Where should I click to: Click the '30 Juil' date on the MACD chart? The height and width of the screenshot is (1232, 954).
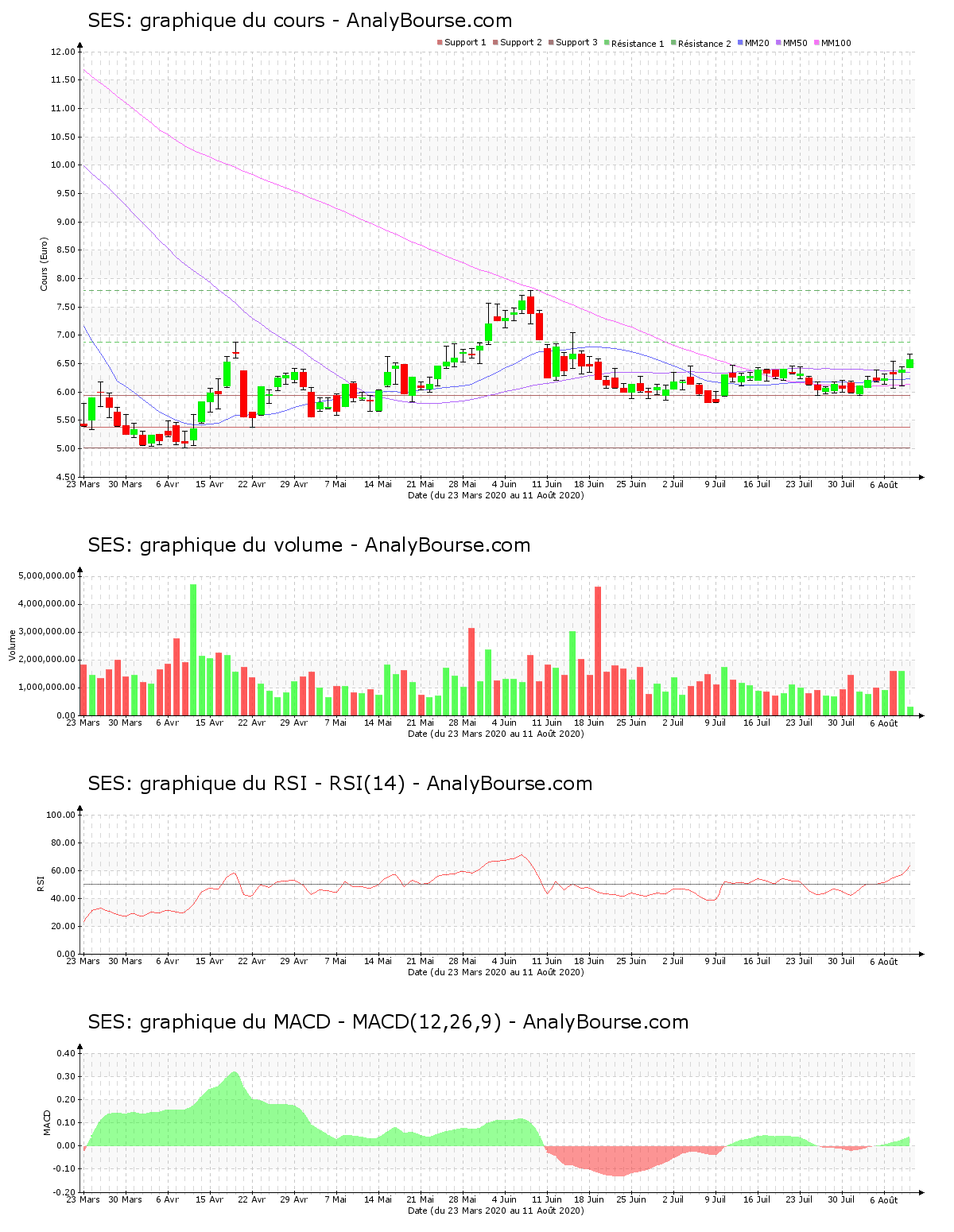[841, 1199]
